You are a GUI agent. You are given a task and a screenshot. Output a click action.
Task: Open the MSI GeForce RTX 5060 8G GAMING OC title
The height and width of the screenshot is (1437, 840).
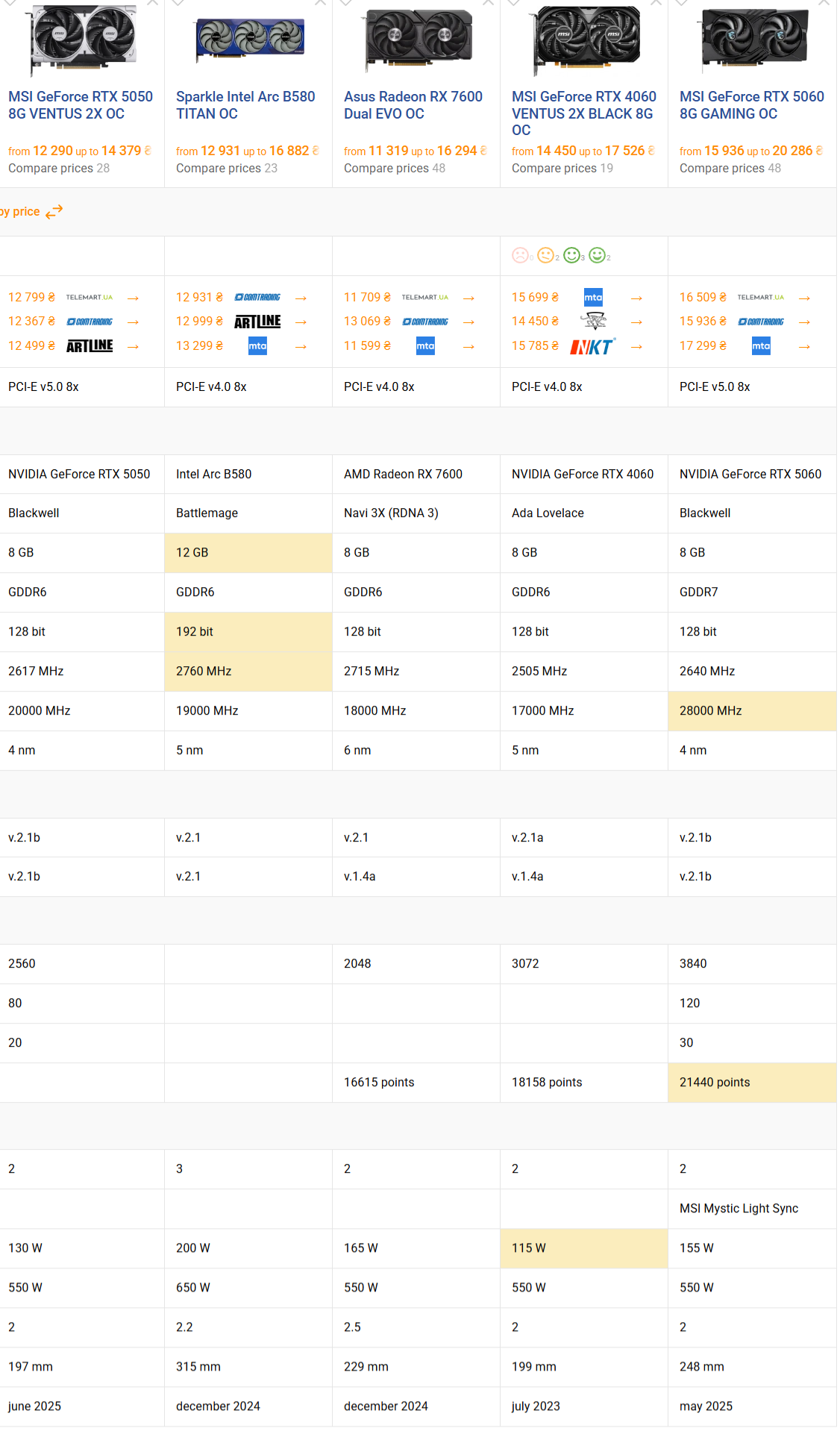[752, 105]
